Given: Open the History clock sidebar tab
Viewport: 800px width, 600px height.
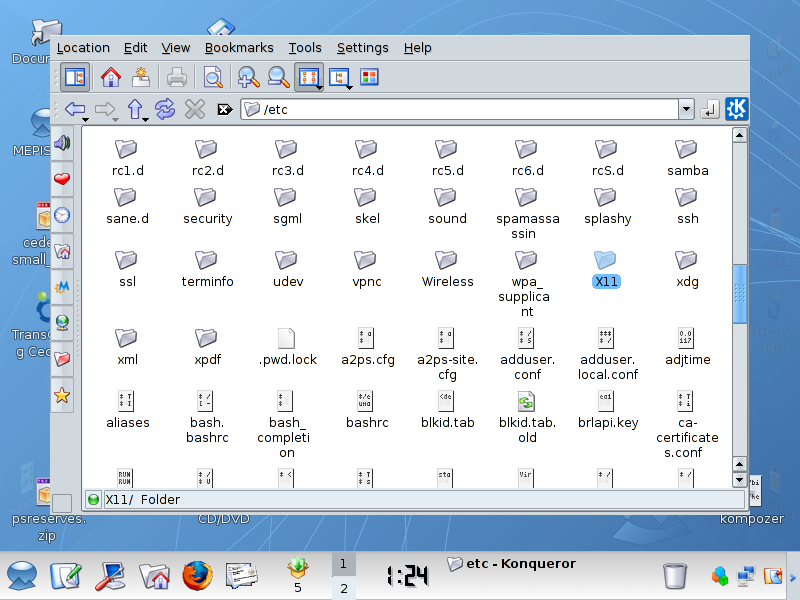Looking at the screenshot, I should 62,215.
